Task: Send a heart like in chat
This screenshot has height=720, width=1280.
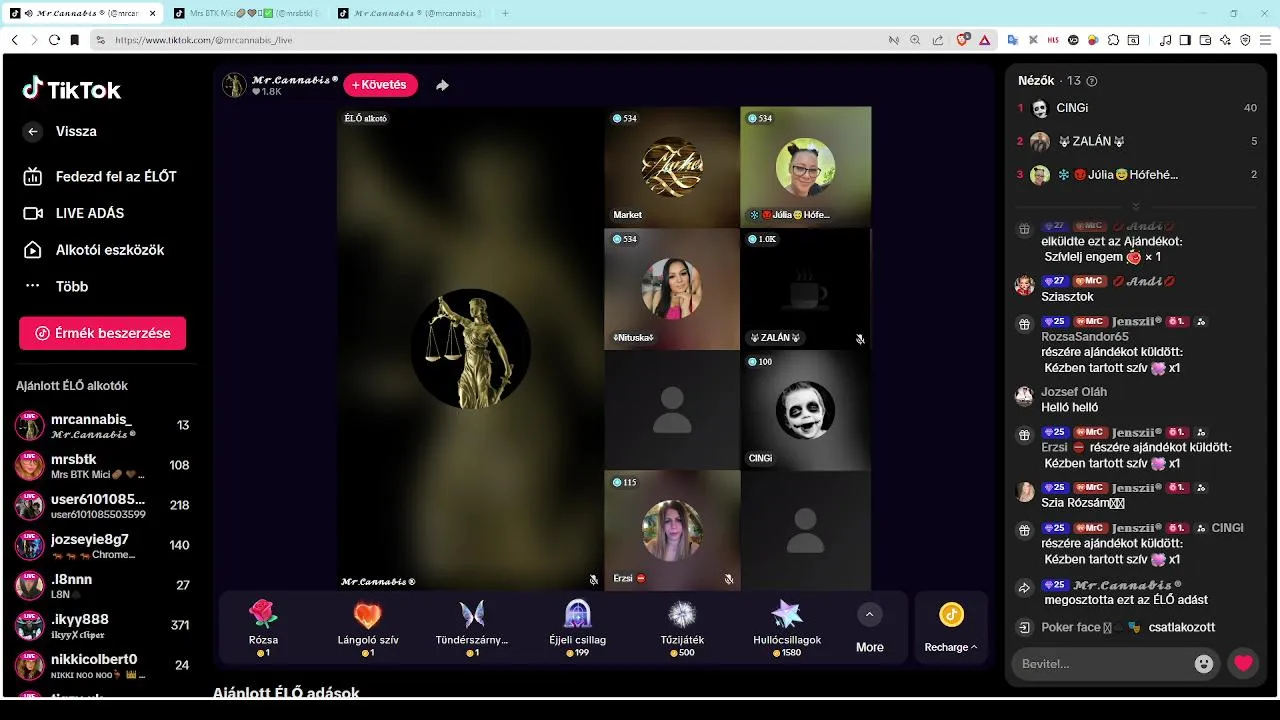Action: [1243, 663]
